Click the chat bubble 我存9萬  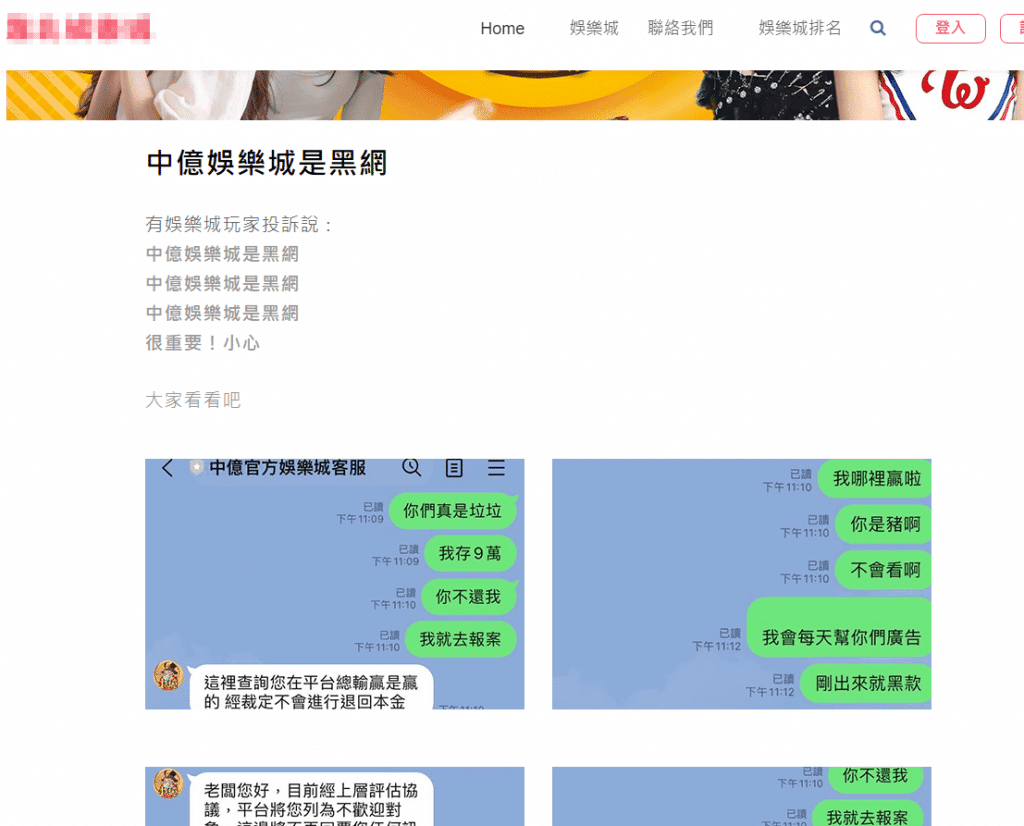(470, 554)
